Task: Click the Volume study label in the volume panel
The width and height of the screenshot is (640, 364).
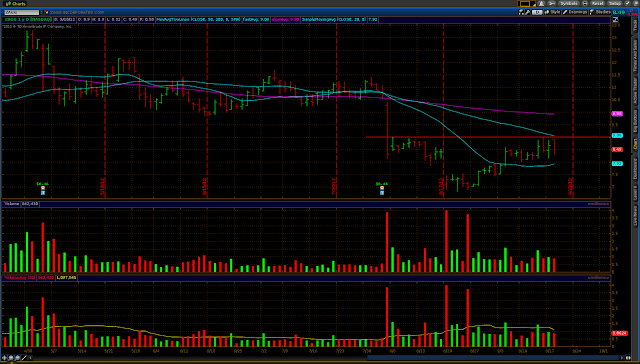Action: [11, 203]
